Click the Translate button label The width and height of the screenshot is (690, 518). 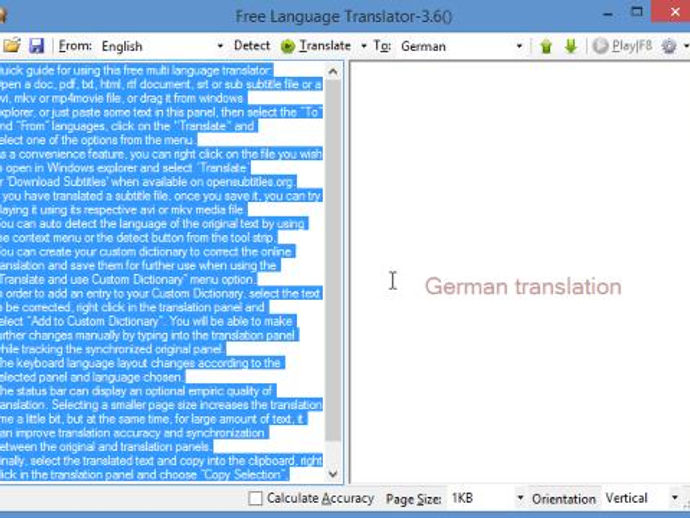coord(325,46)
